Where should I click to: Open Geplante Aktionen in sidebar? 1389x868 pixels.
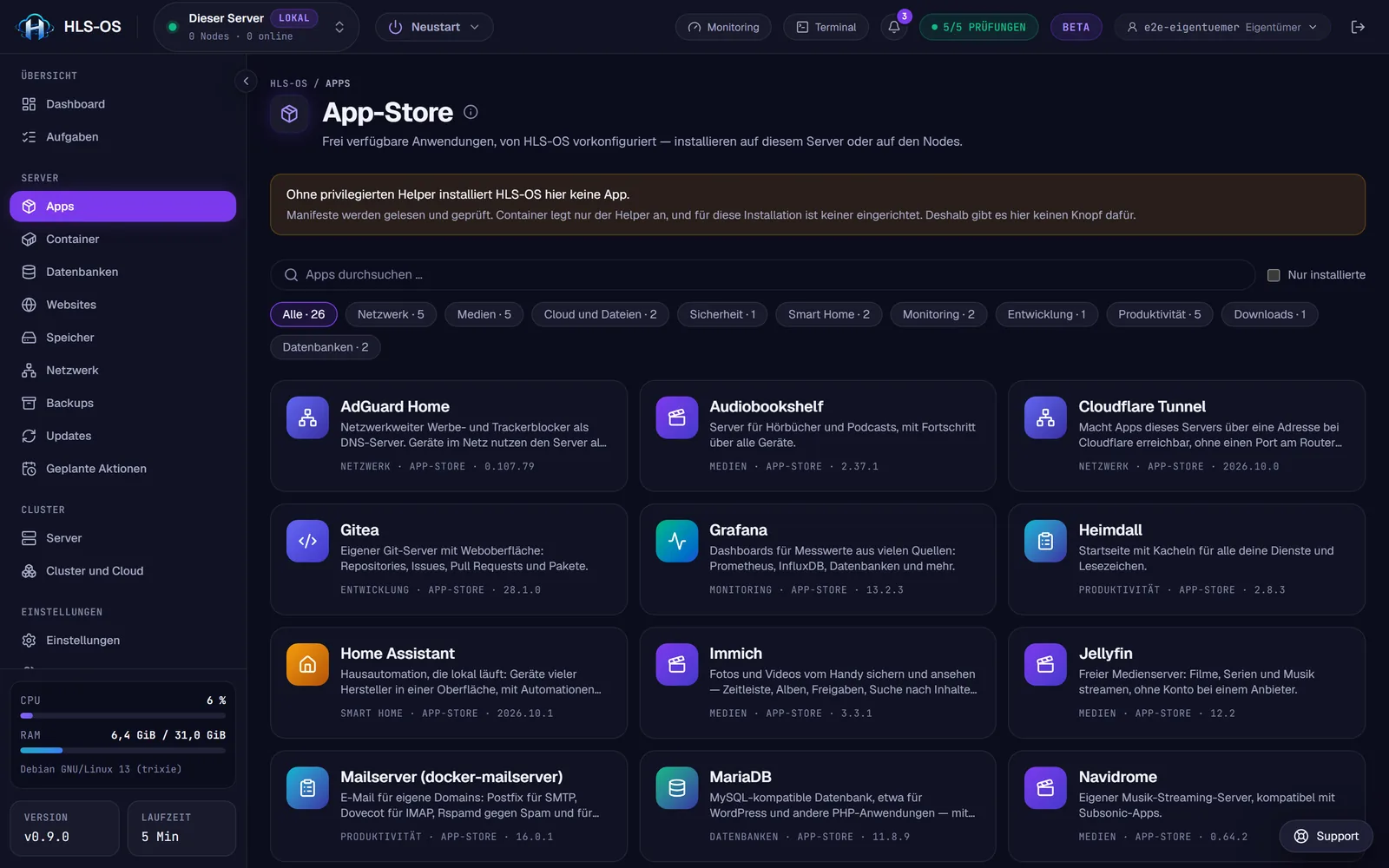pos(122,469)
